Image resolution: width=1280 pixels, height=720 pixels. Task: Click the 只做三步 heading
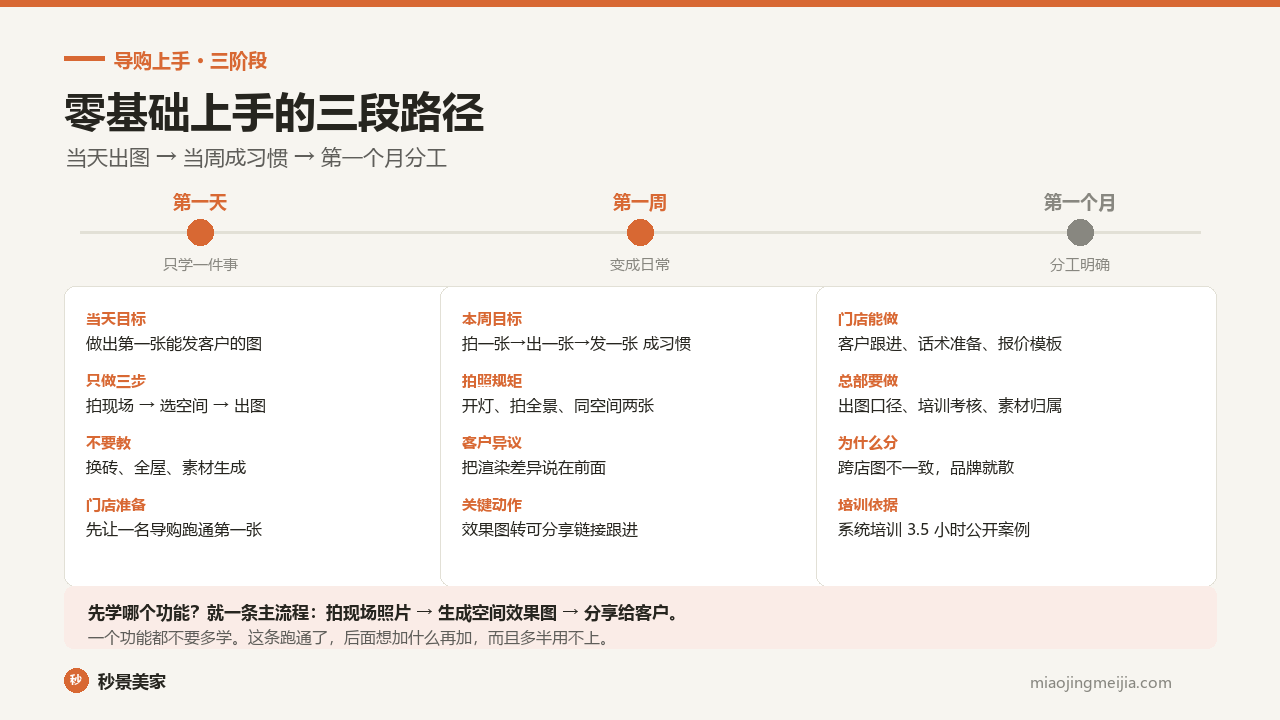pos(116,381)
